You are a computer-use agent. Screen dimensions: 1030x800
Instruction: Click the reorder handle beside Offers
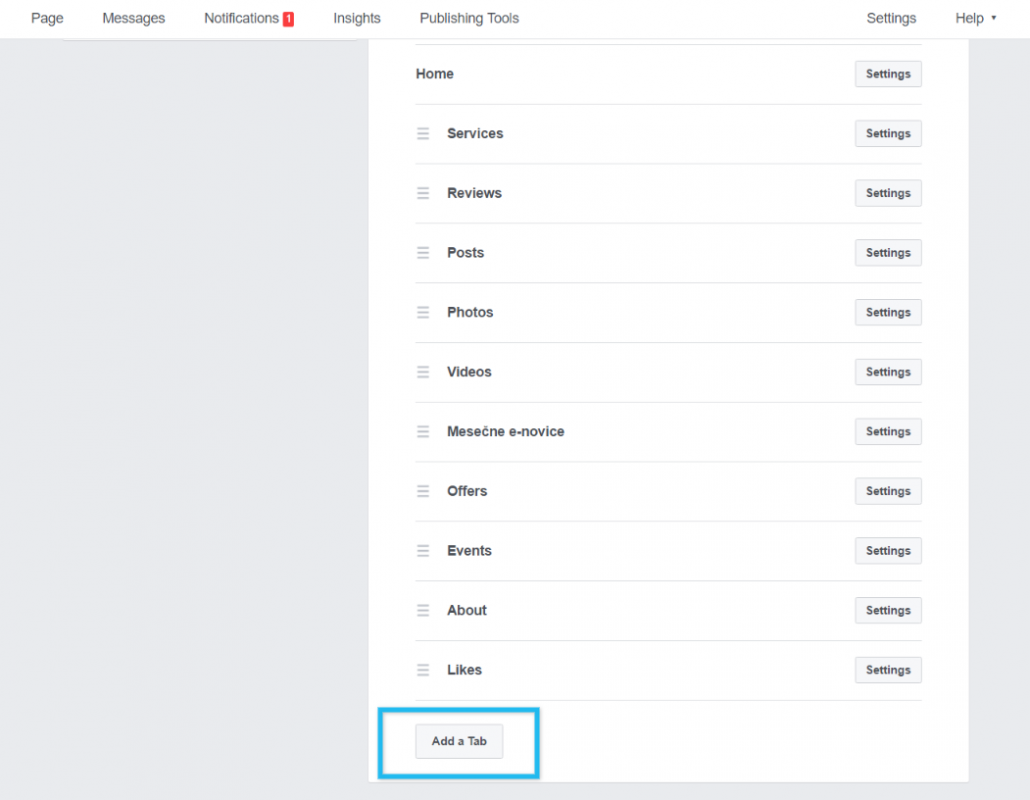point(423,491)
